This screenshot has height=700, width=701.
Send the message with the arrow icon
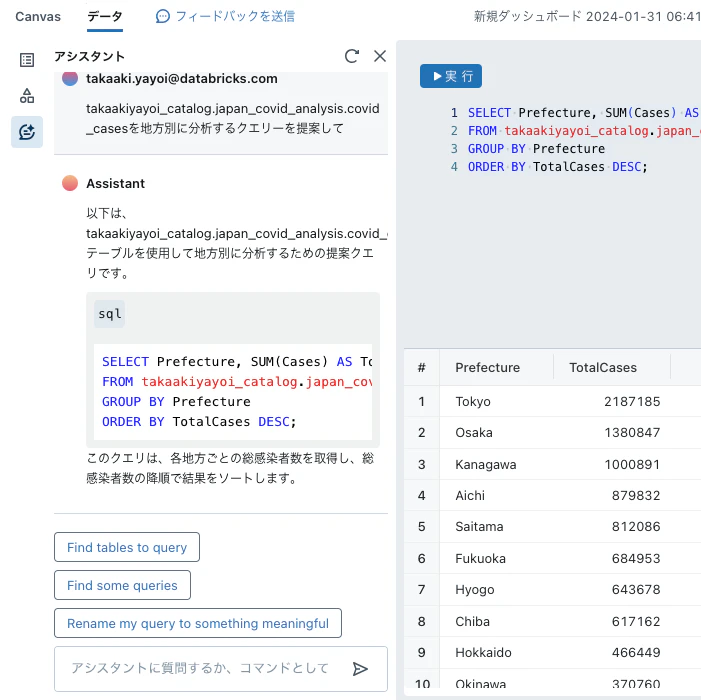pos(360,669)
